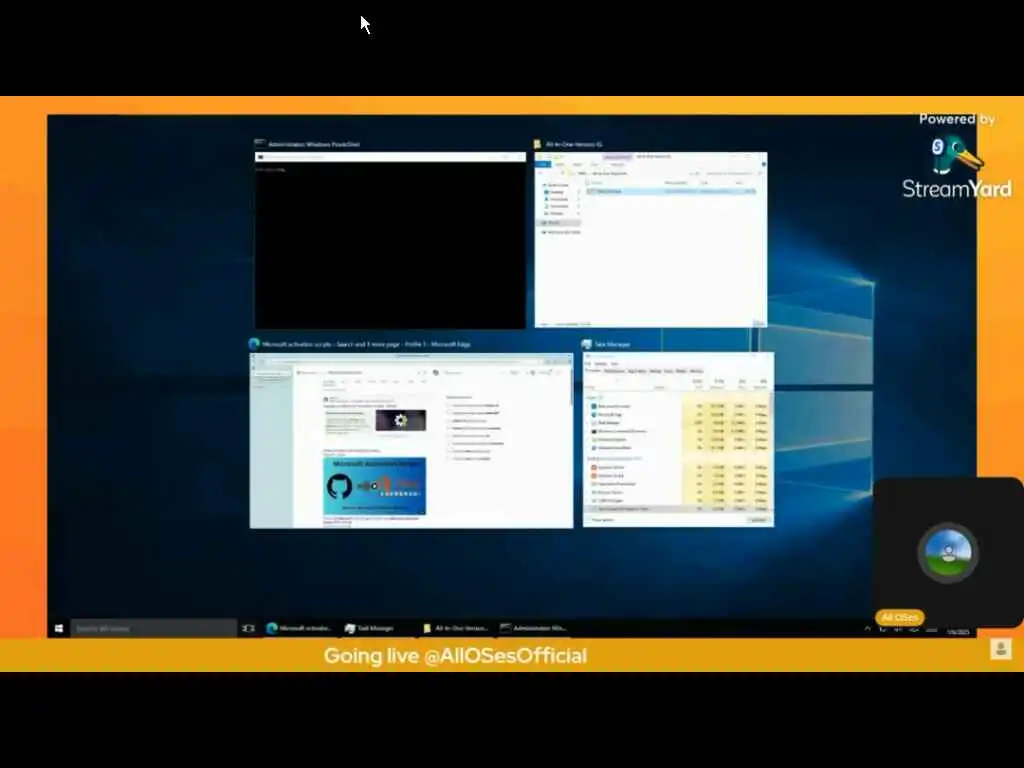This screenshot has width=1024, height=768.
Task: Switch to Administrator PowerShell from the taskbar
Action: tap(534, 628)
